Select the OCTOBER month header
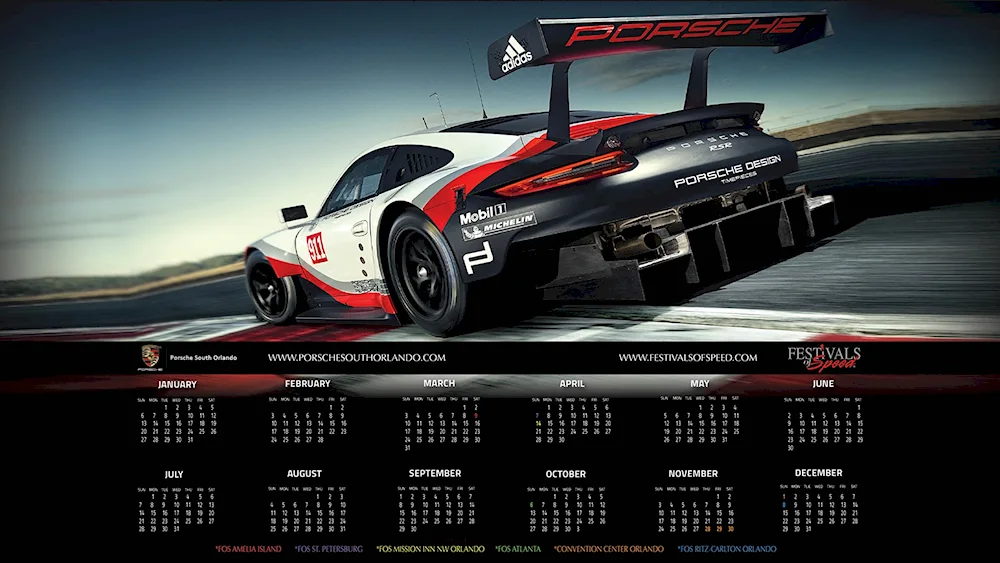The image size is (1000, 563). [x=565, y=474]
